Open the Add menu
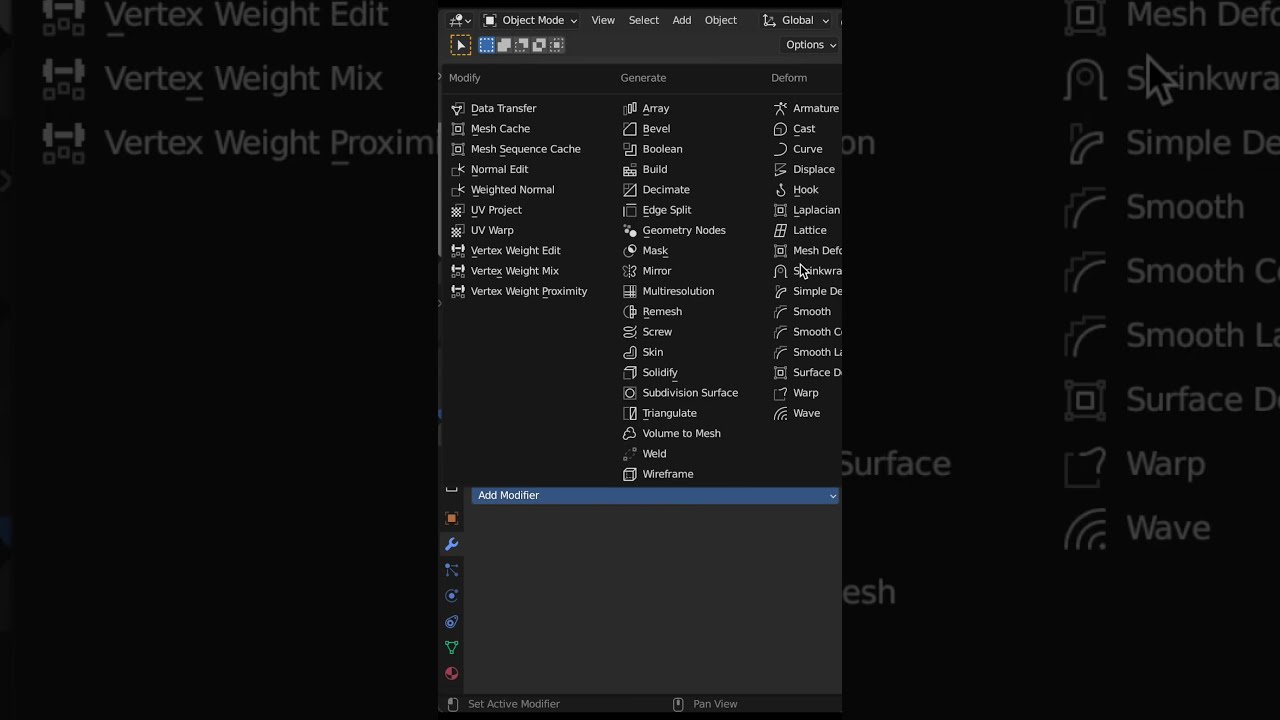Screen dimensions: 1280x720 coord(682,20)
